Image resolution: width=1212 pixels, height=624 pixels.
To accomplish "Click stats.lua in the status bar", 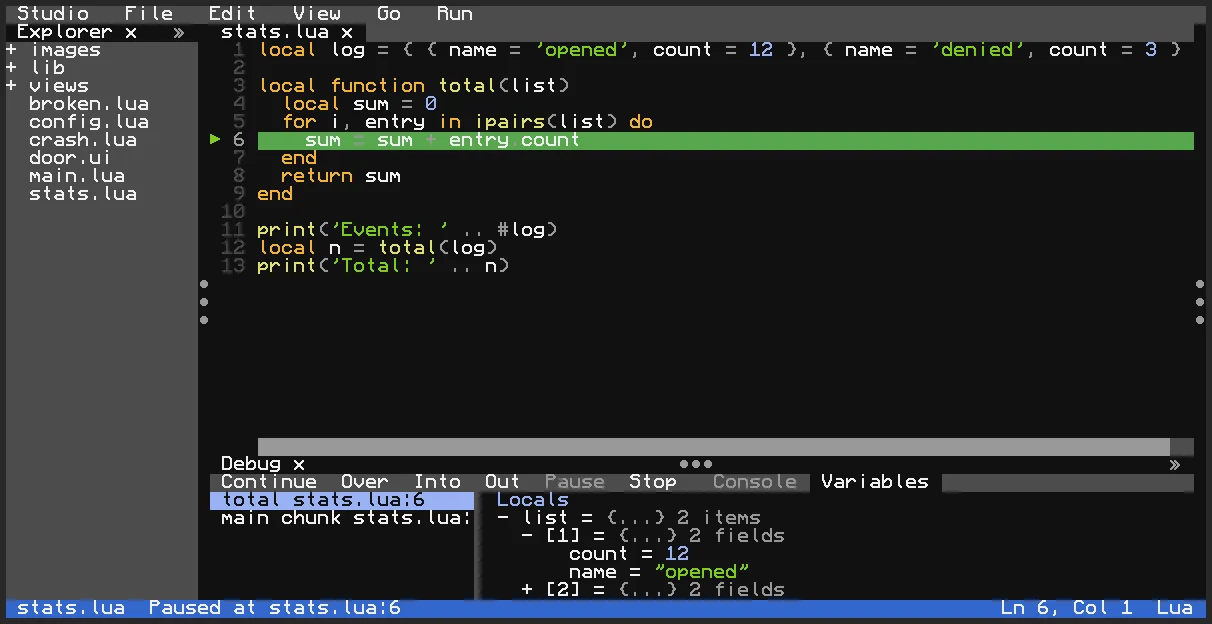I will [x=71, y=608].
